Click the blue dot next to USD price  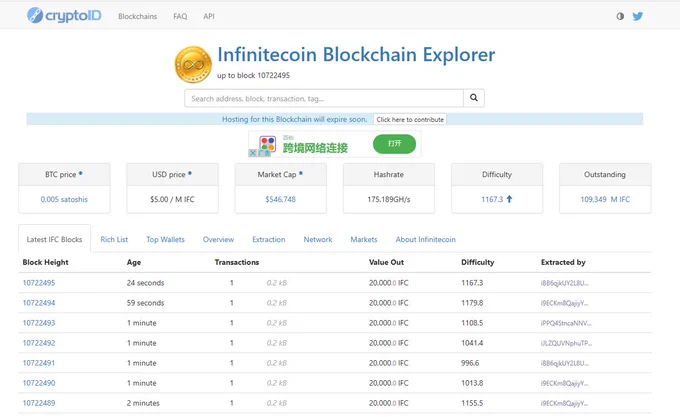click(190, 173)
